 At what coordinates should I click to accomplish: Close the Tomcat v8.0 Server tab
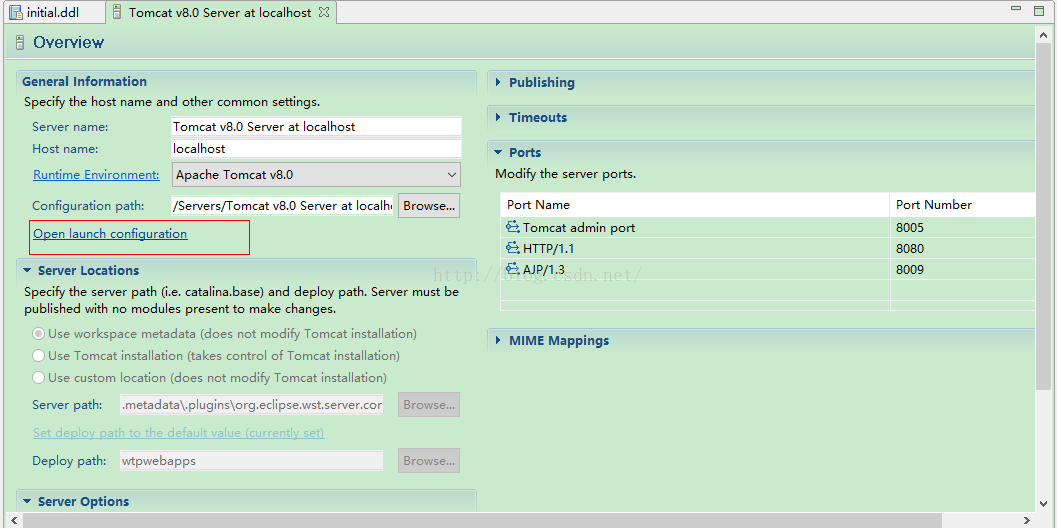point(324,12)
